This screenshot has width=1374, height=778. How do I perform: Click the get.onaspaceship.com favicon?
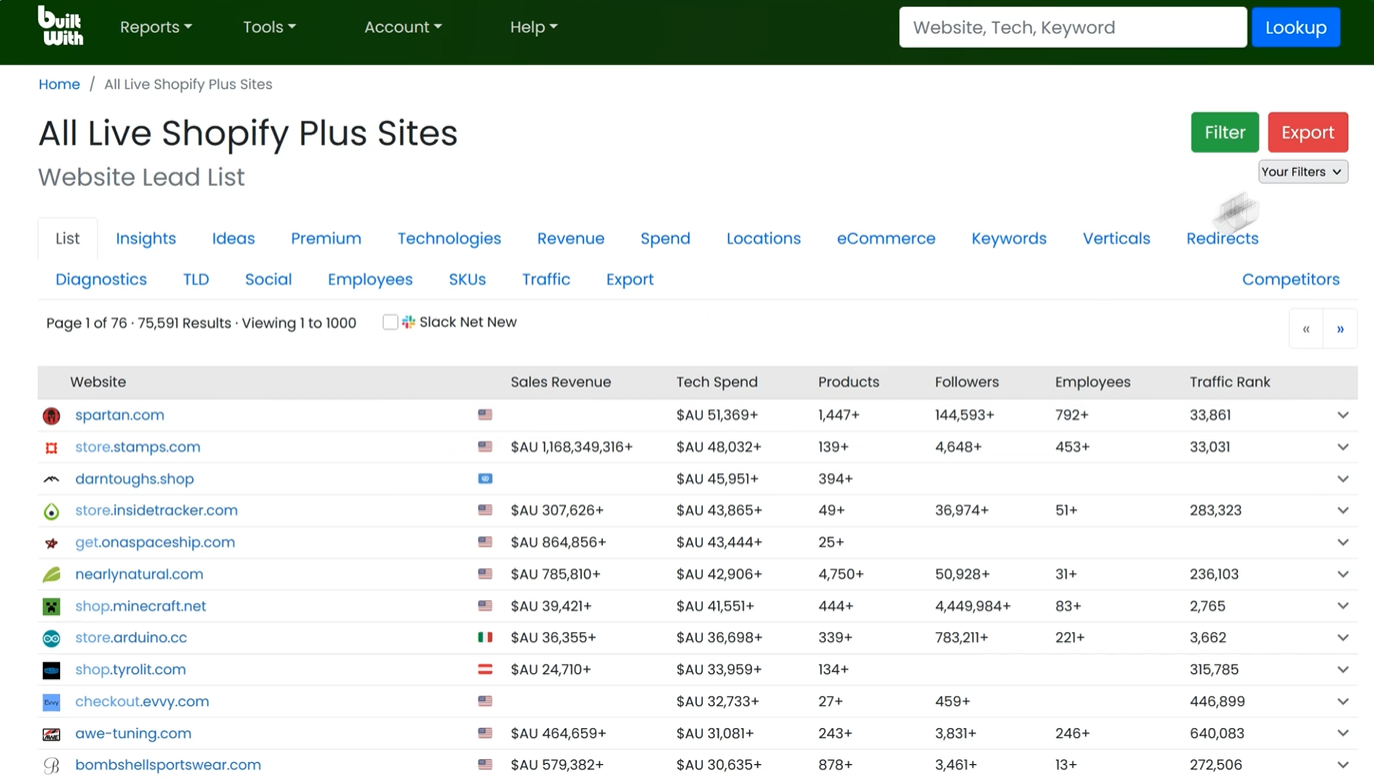pos(51,543)
